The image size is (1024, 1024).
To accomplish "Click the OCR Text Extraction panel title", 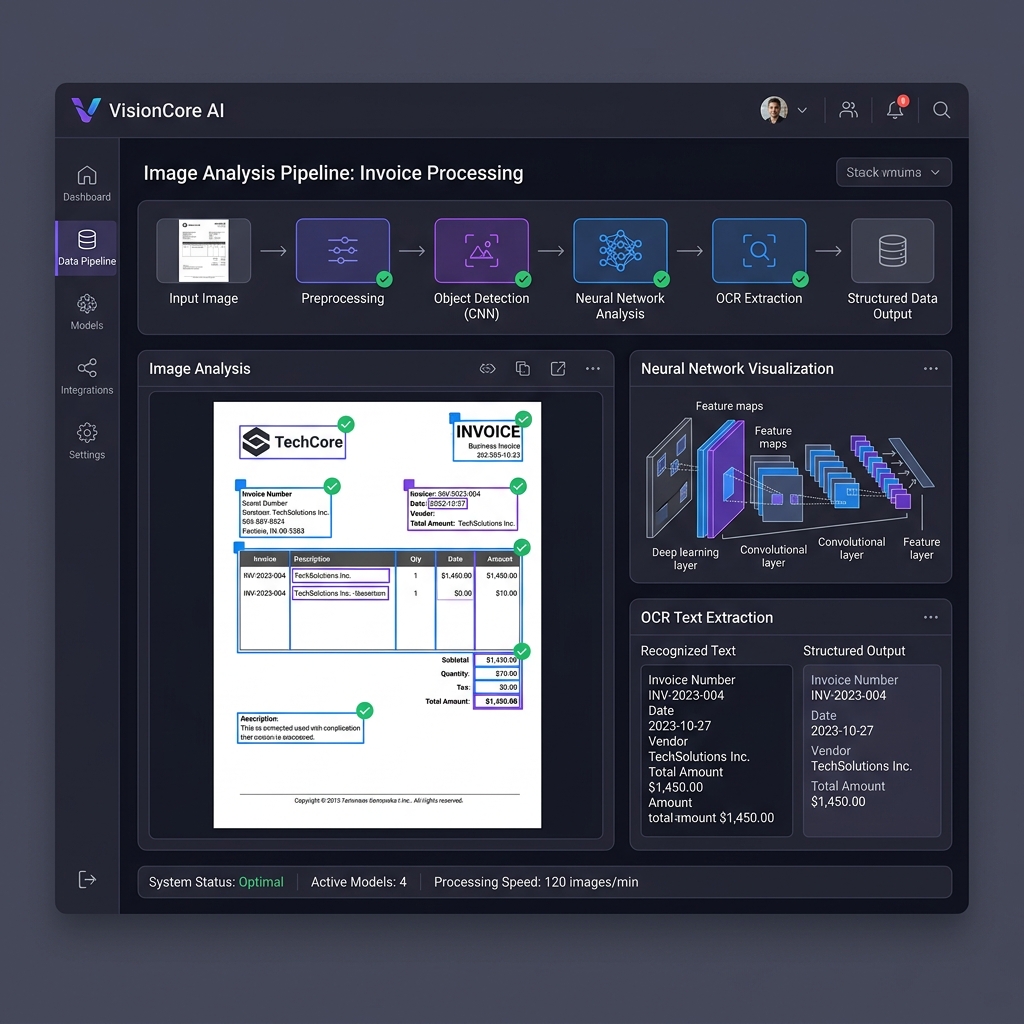I will point(707,617).
